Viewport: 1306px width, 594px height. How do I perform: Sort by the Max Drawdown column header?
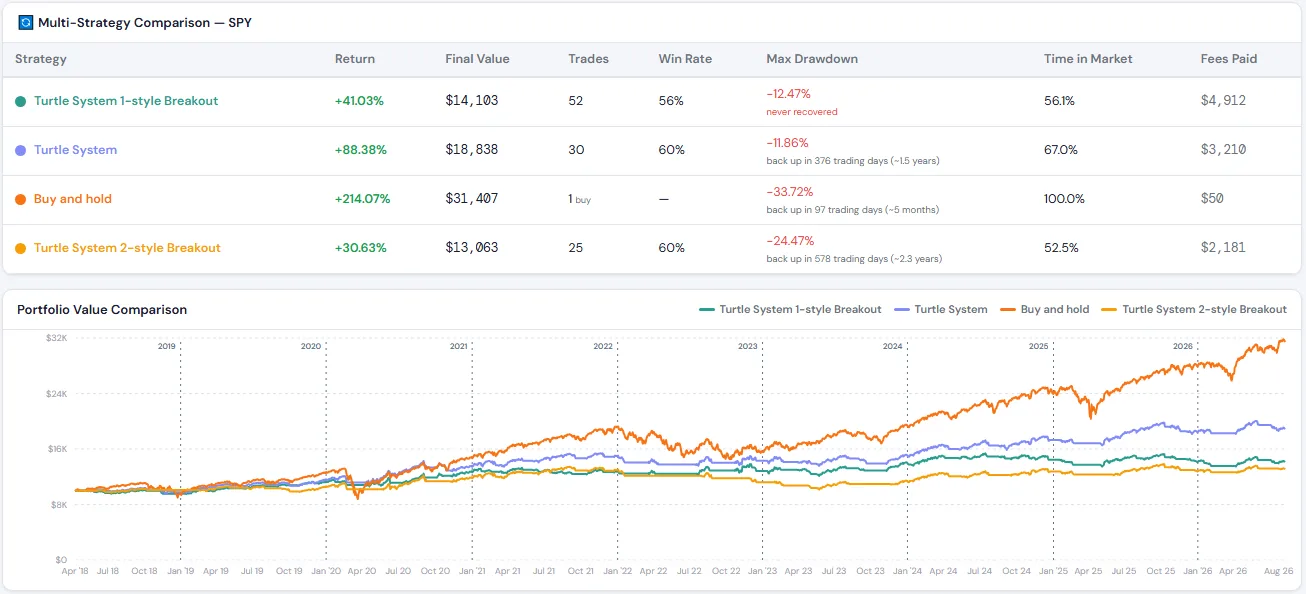(x=812, y=59)
